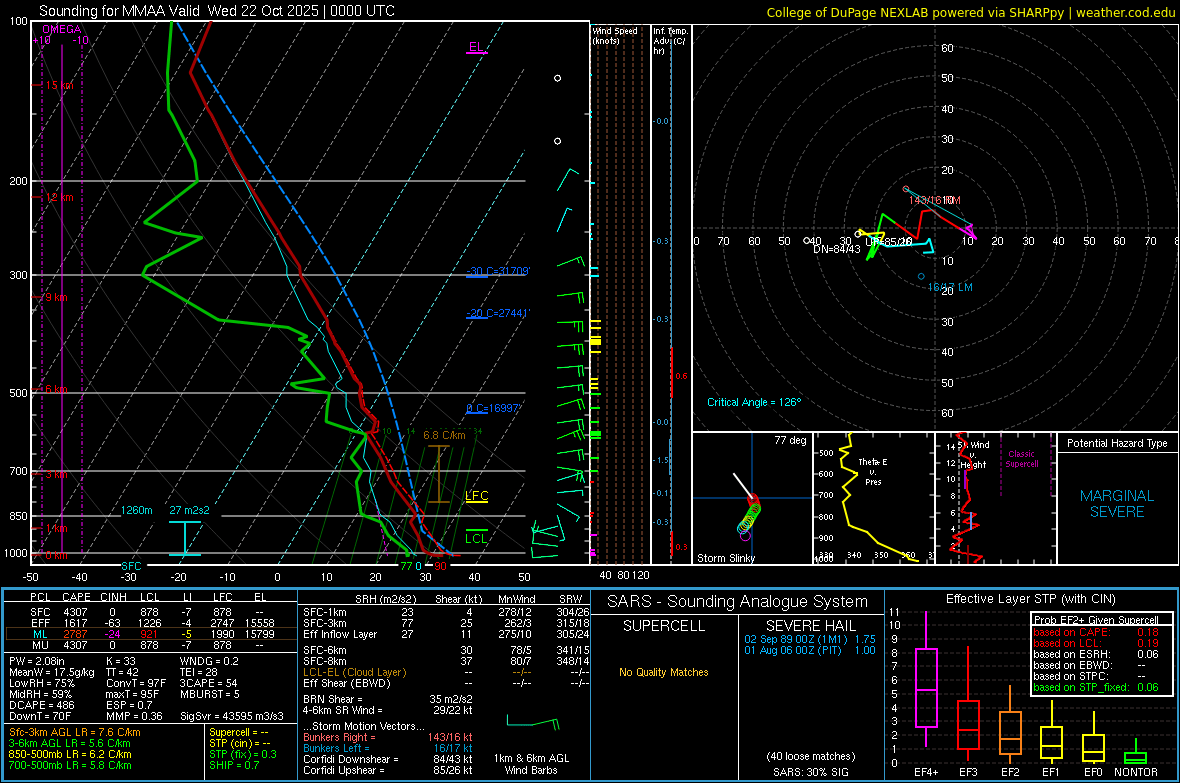This screenshot has width=1180, height=783.
Task: Click the green LCL marker label
Action: pos(476,538)
